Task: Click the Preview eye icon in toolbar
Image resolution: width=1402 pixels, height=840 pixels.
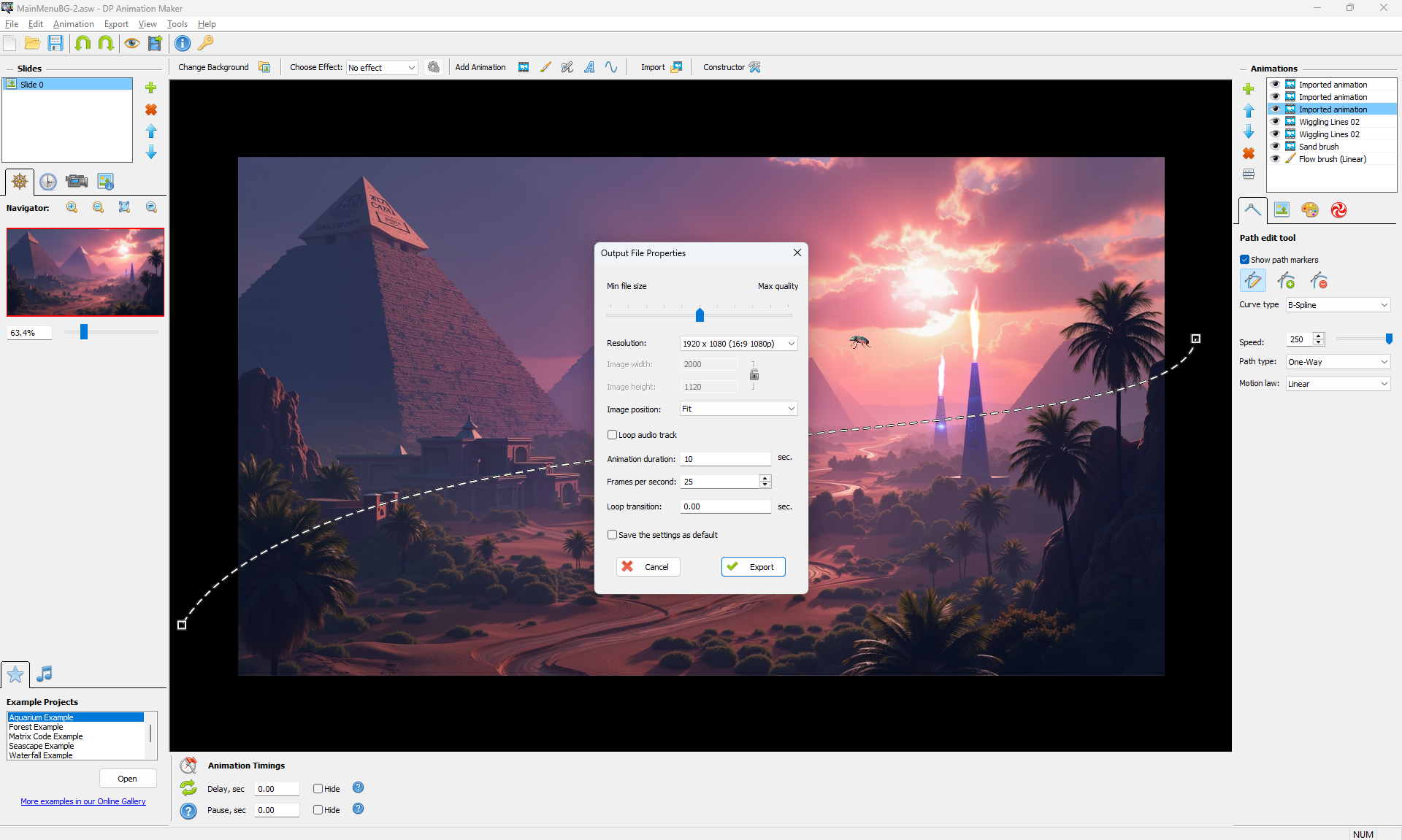Action: (x=131, y=43)
